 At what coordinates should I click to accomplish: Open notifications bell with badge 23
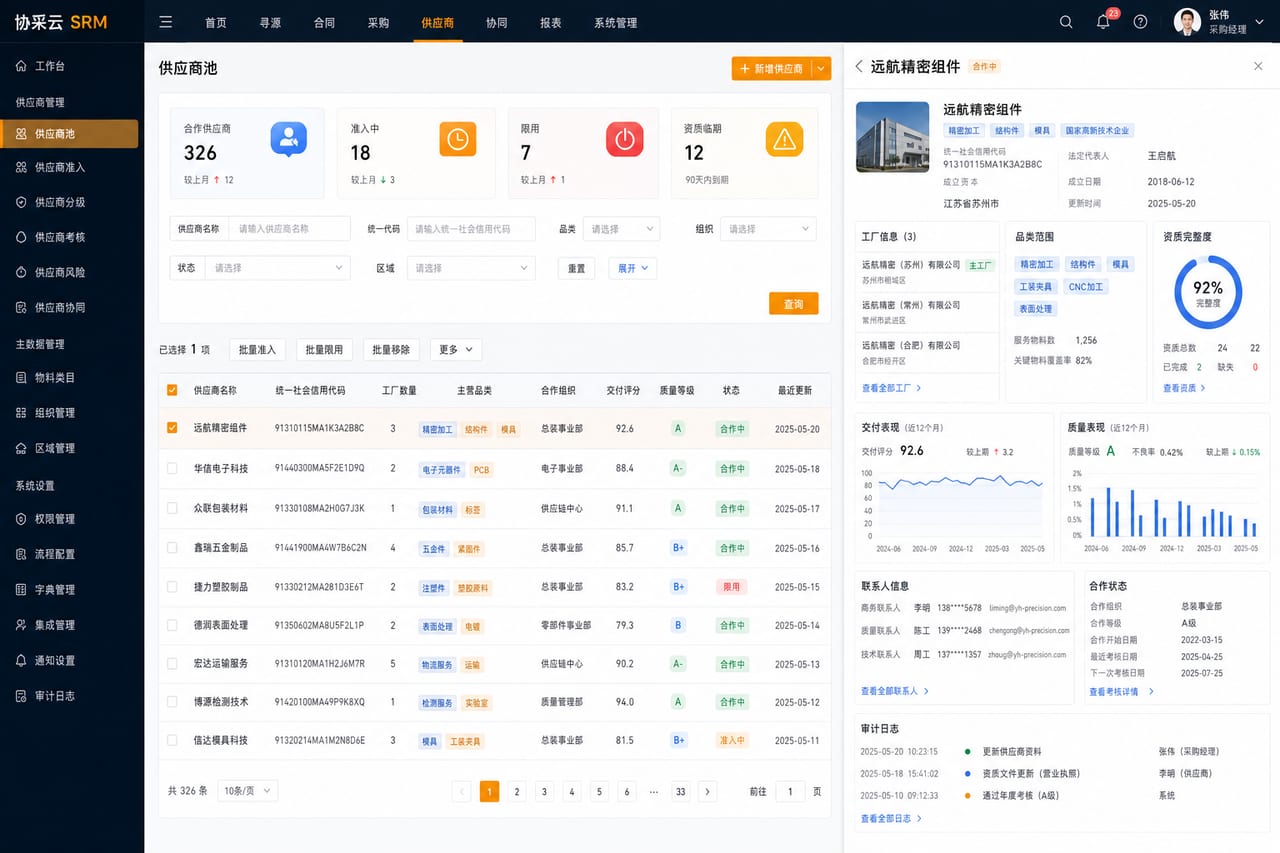pos(1103,22)
